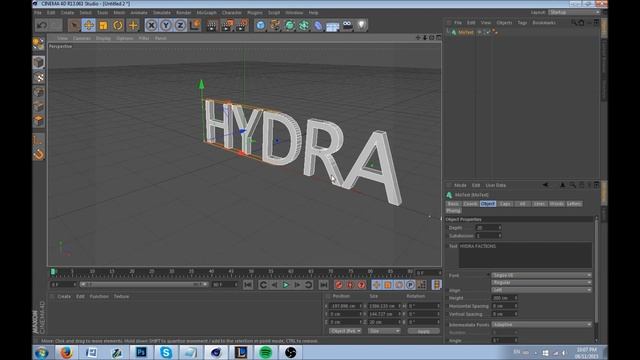640x360 pixels.
Task: Switch to the Basic tab
Action: tap(453, 204)
